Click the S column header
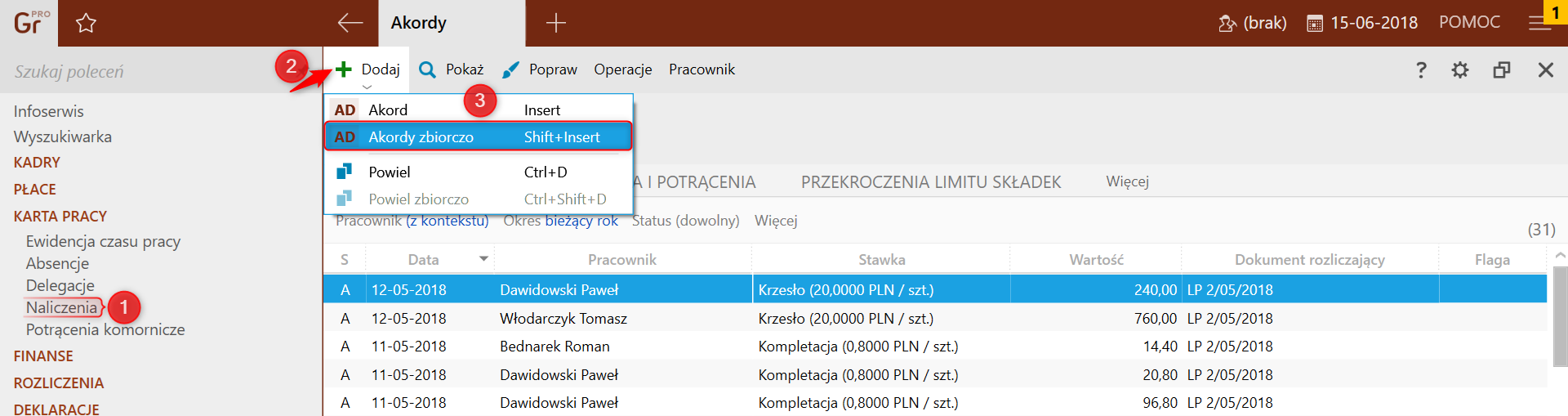 pyautogui.click(x=345, y=259)
